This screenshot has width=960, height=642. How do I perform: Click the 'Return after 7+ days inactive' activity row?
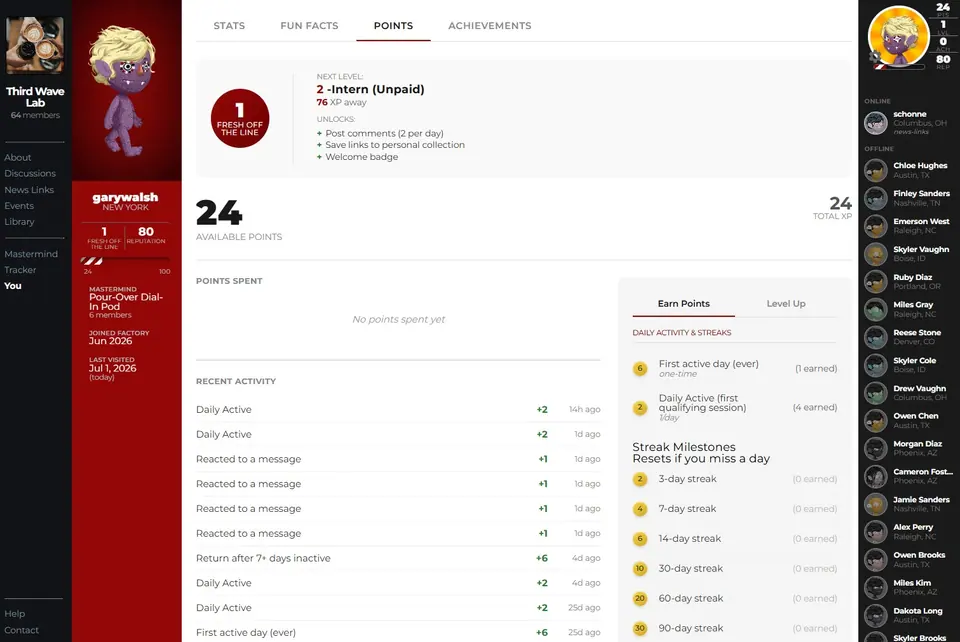point(398,558)
